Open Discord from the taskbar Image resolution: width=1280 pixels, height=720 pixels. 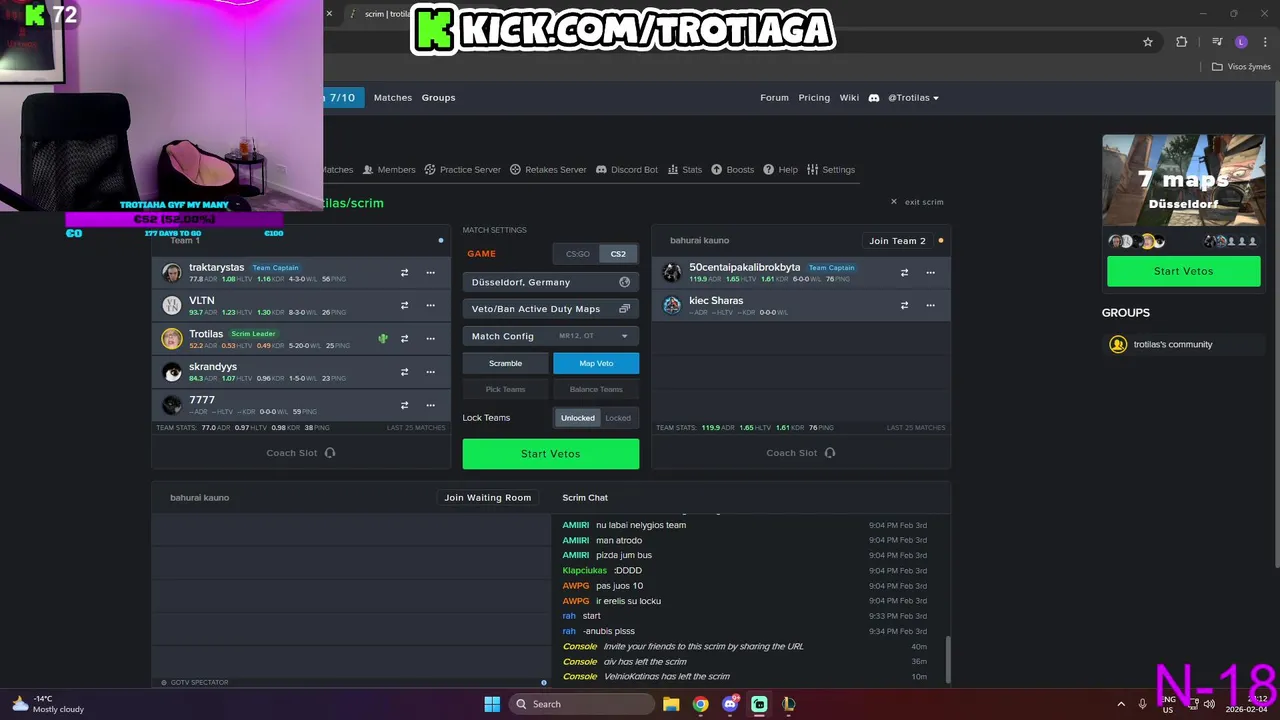(730, 704)
